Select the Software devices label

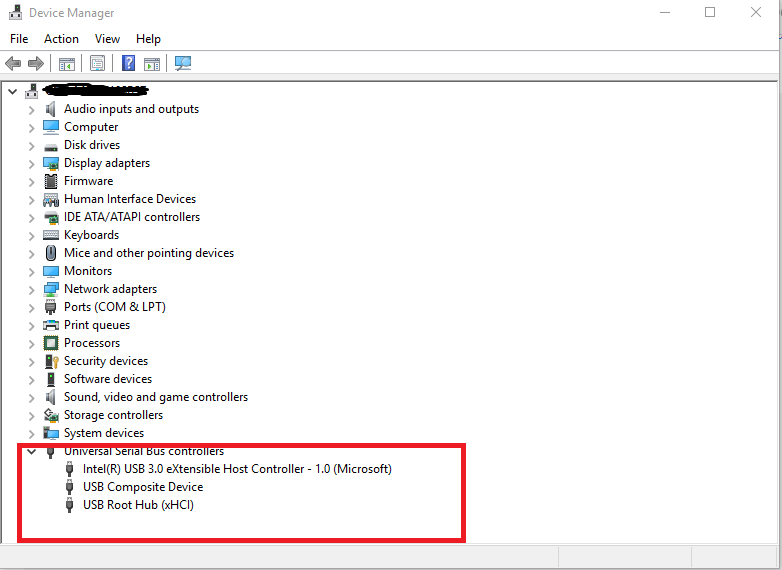pyautogui.click(x=108, y=379)
